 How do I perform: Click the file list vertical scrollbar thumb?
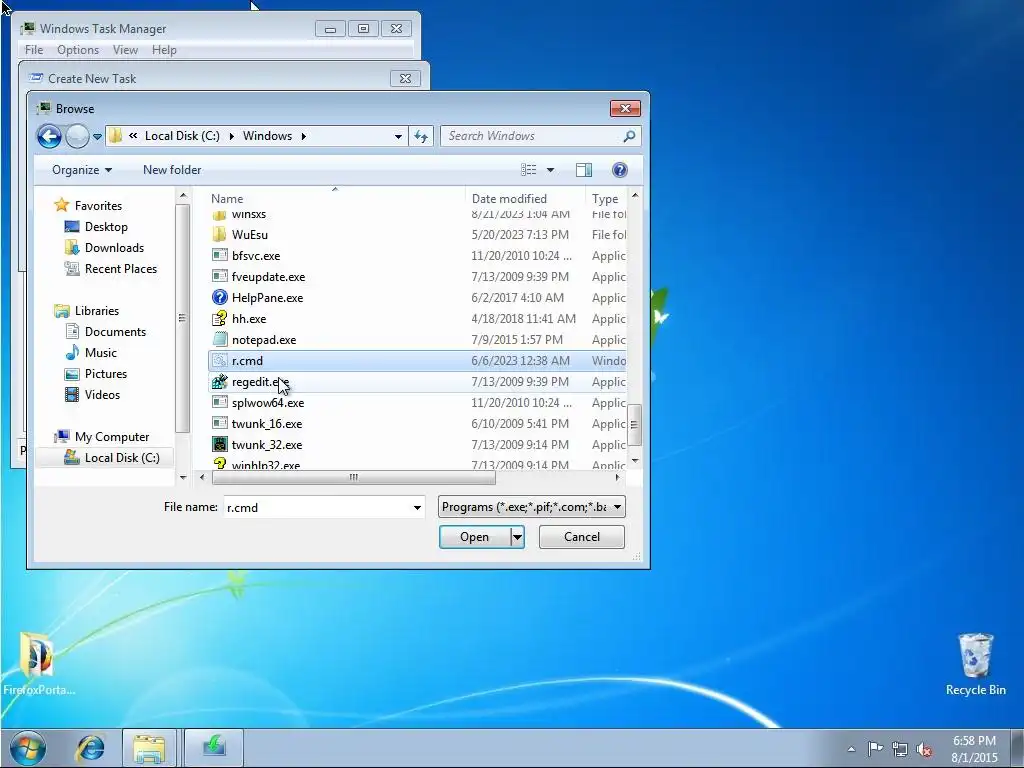(x=634, y=424)
